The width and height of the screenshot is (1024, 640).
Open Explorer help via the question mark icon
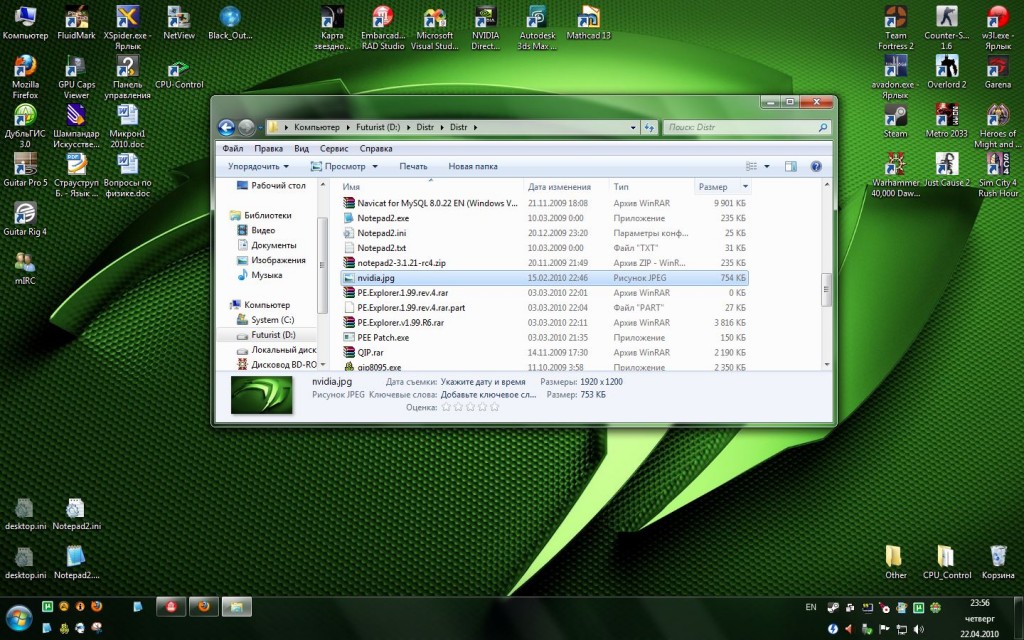tap(816, 167)
